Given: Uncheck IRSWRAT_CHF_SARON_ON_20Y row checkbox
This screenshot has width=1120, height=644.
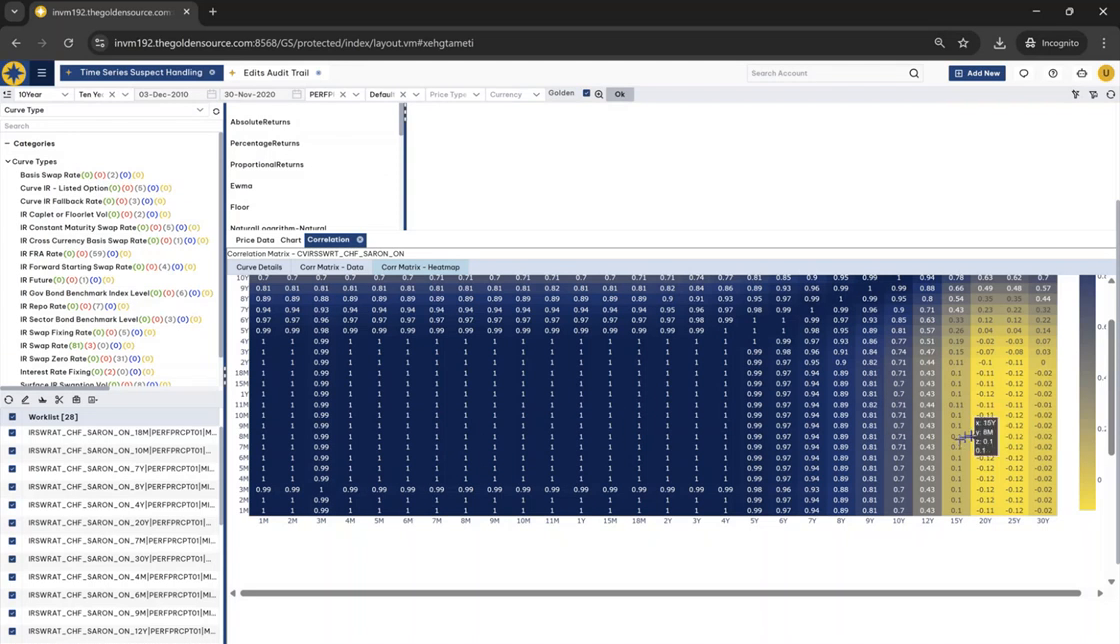Looking at the screenshot, I should coord(12,523).
